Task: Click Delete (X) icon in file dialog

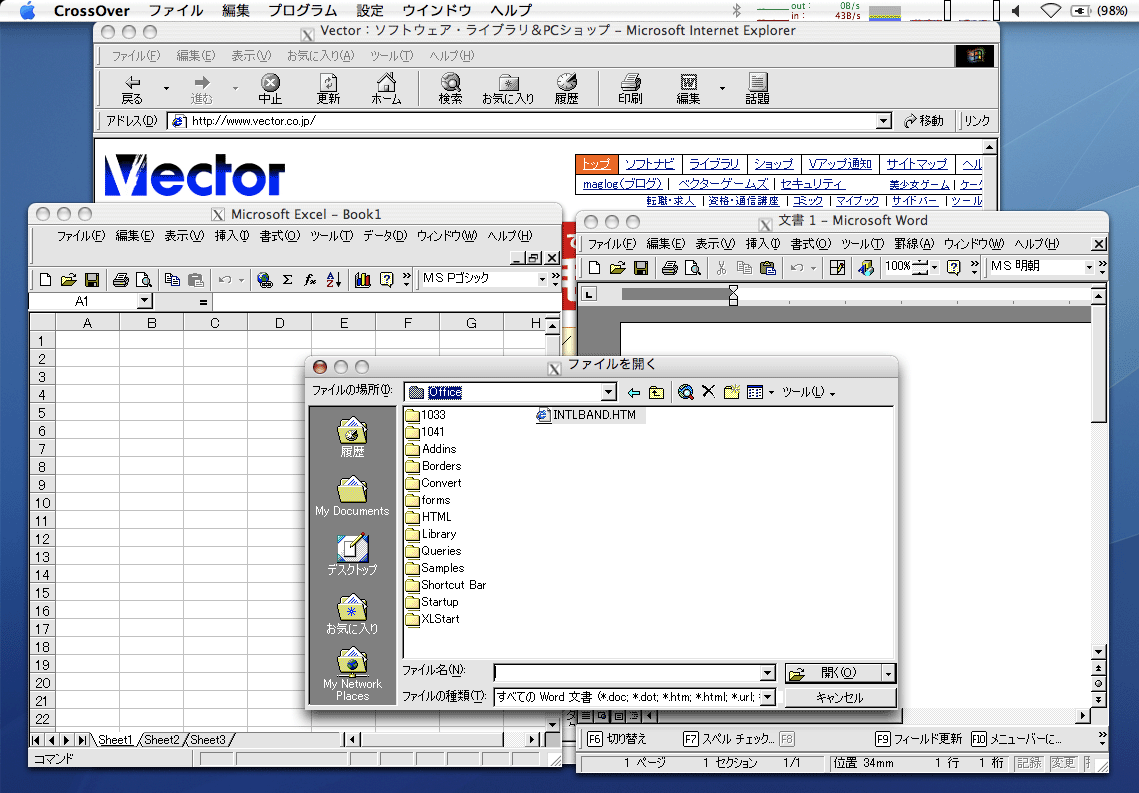Action: [708, 392]
